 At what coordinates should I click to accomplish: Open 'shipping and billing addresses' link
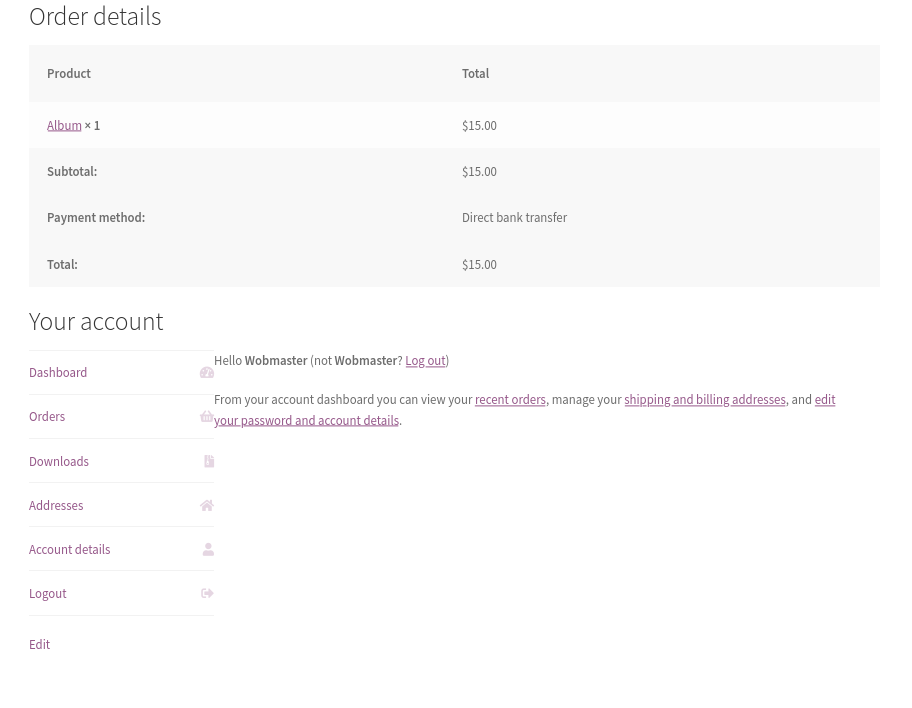click(704, 399)
